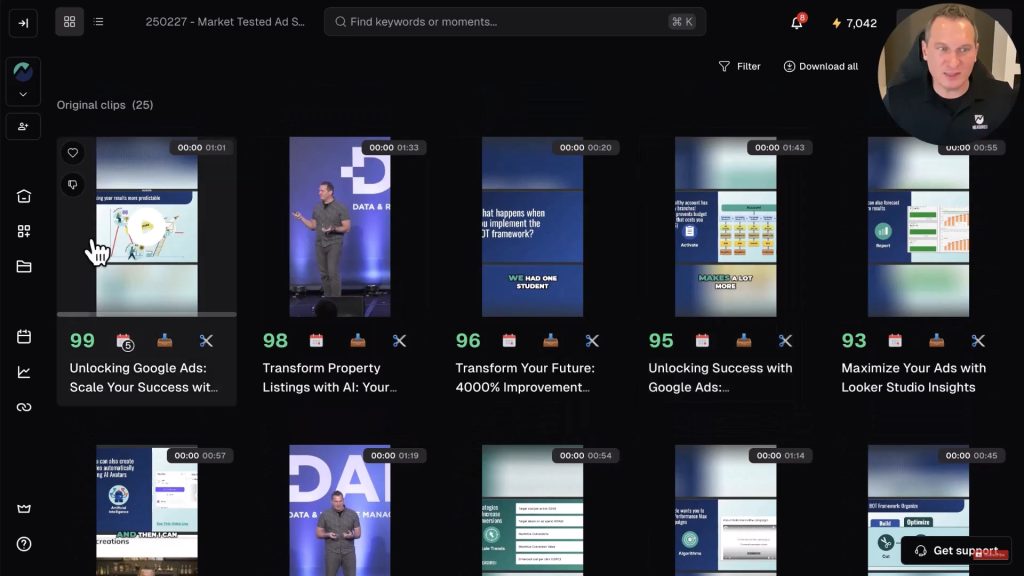Open title Maximize Your Ads with Looker Studio Insights
Screen dimensions: 1024x576
(x=914, y=377)
